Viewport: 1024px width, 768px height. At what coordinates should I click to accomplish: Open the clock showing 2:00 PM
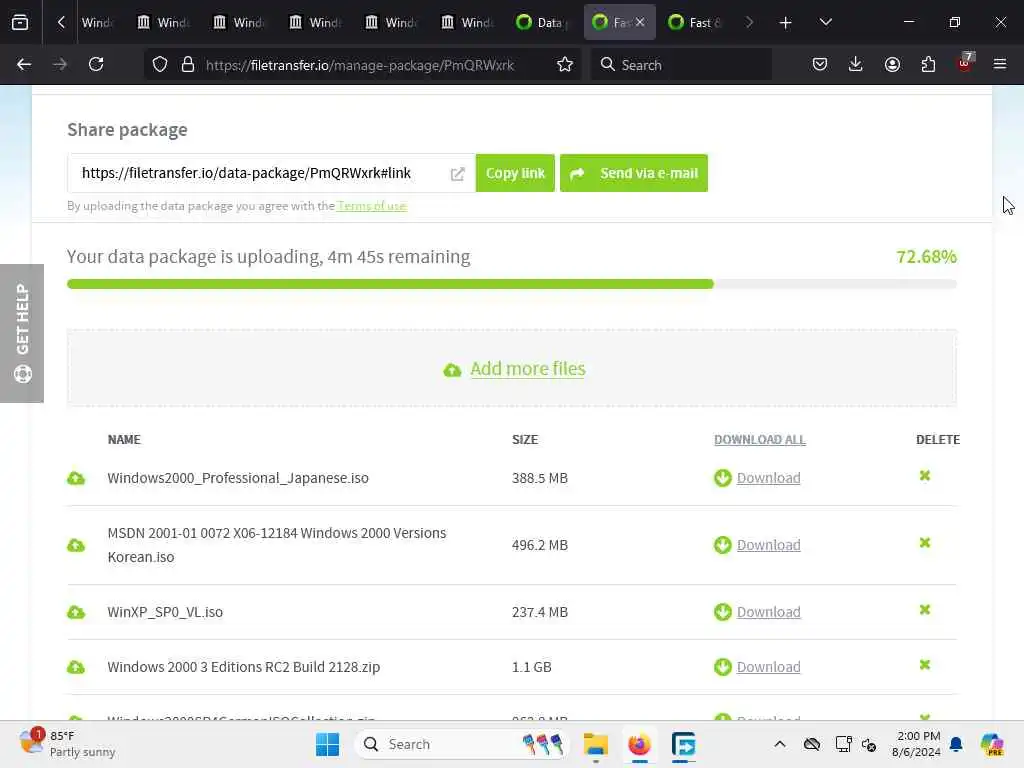pyautogui.click(x=916, y=744)
